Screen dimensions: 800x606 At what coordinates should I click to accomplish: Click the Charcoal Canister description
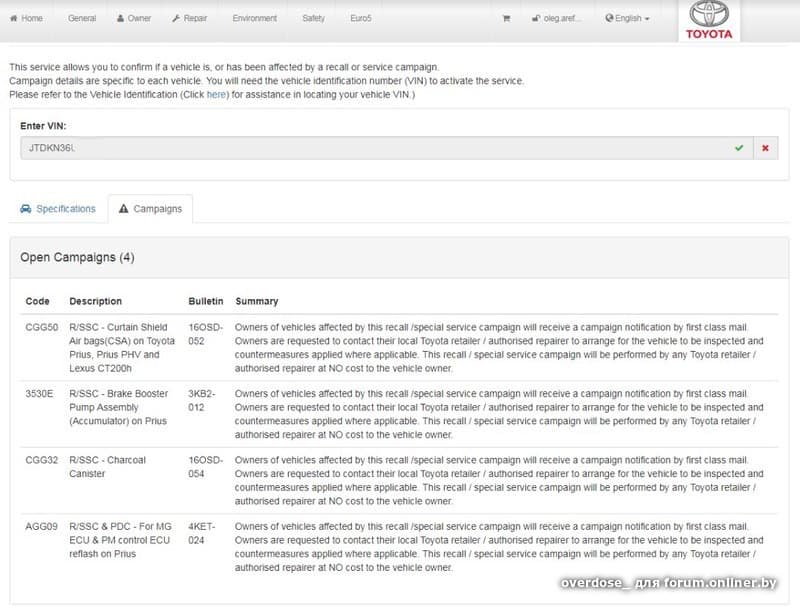[x=108, y=467]
